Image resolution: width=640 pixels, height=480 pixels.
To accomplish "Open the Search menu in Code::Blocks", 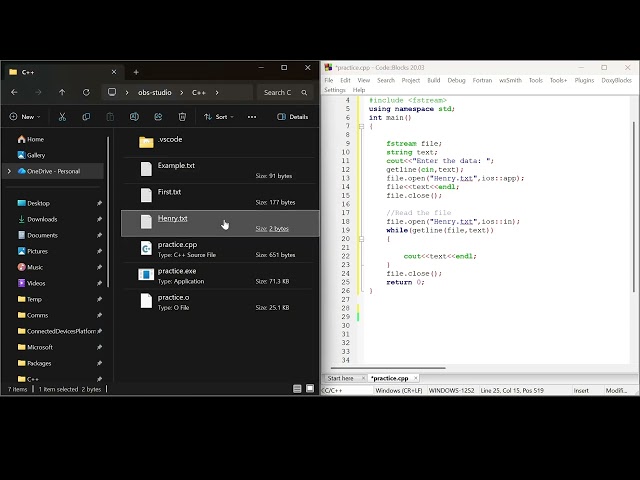I will point(386,80).
